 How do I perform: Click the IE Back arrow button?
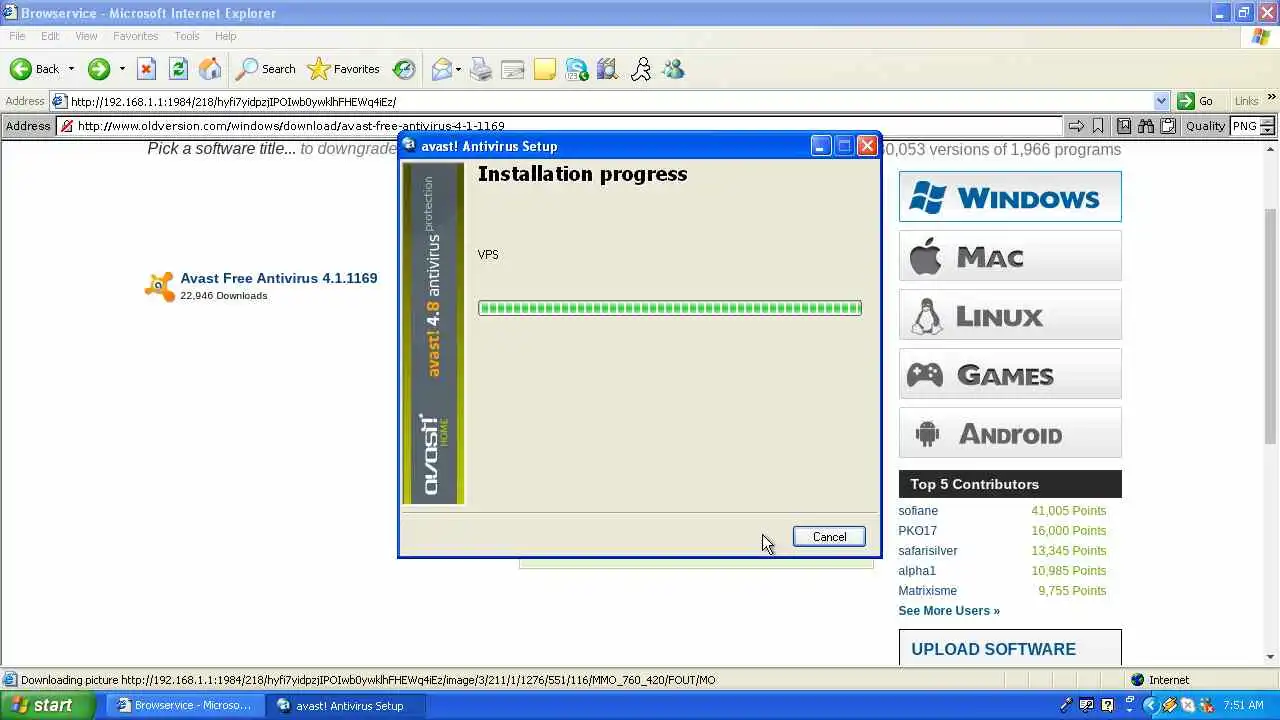(34, 69)
